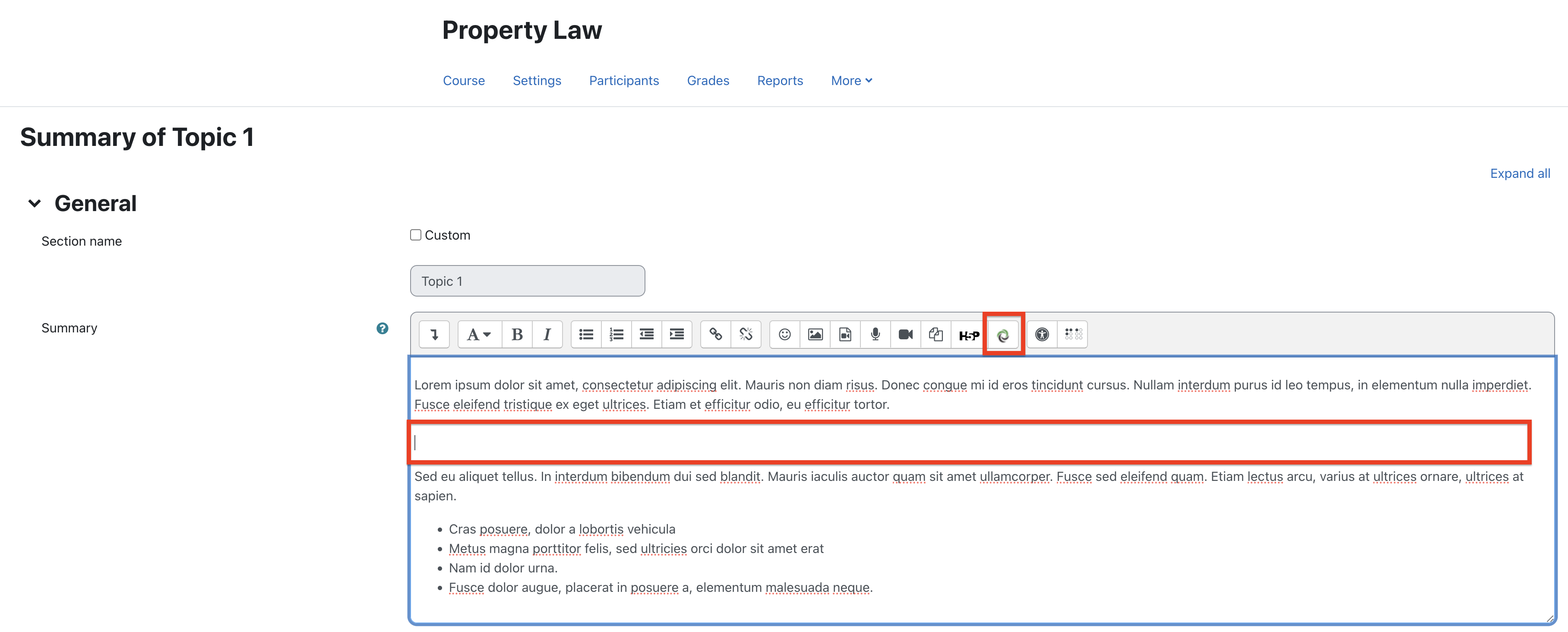Image resolution: width=1568 pixels, height=632 pixels.
Task: Collapse the General section
Action: [35, 203]
